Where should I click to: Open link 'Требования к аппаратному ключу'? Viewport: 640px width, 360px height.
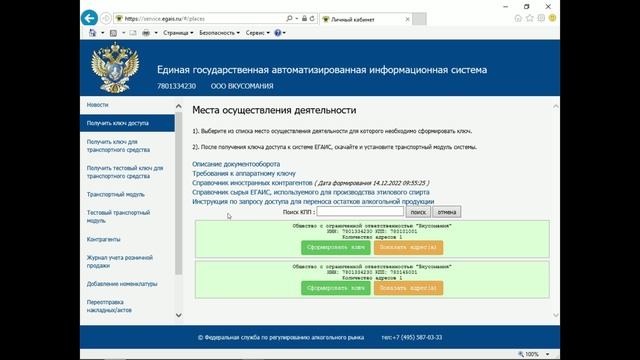244,173
